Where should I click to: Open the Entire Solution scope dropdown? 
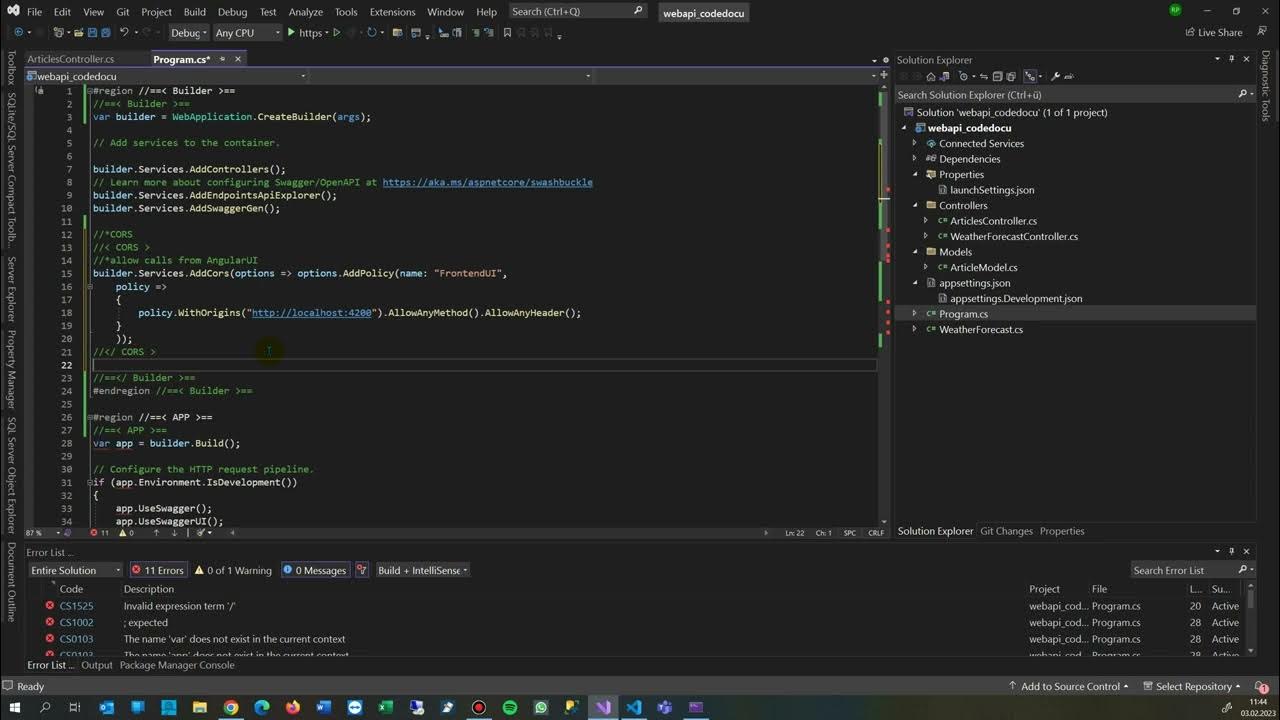click(x=75, y=570)
